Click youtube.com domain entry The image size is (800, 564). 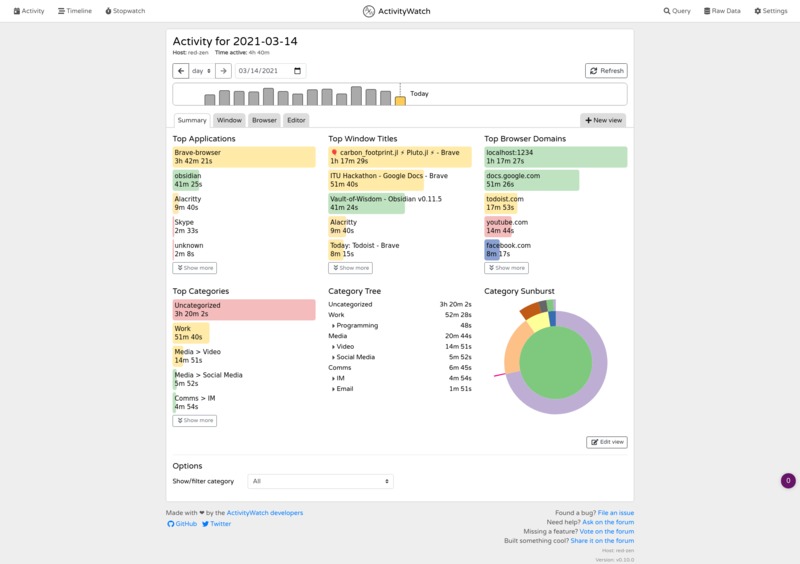[x=506, y=227]
